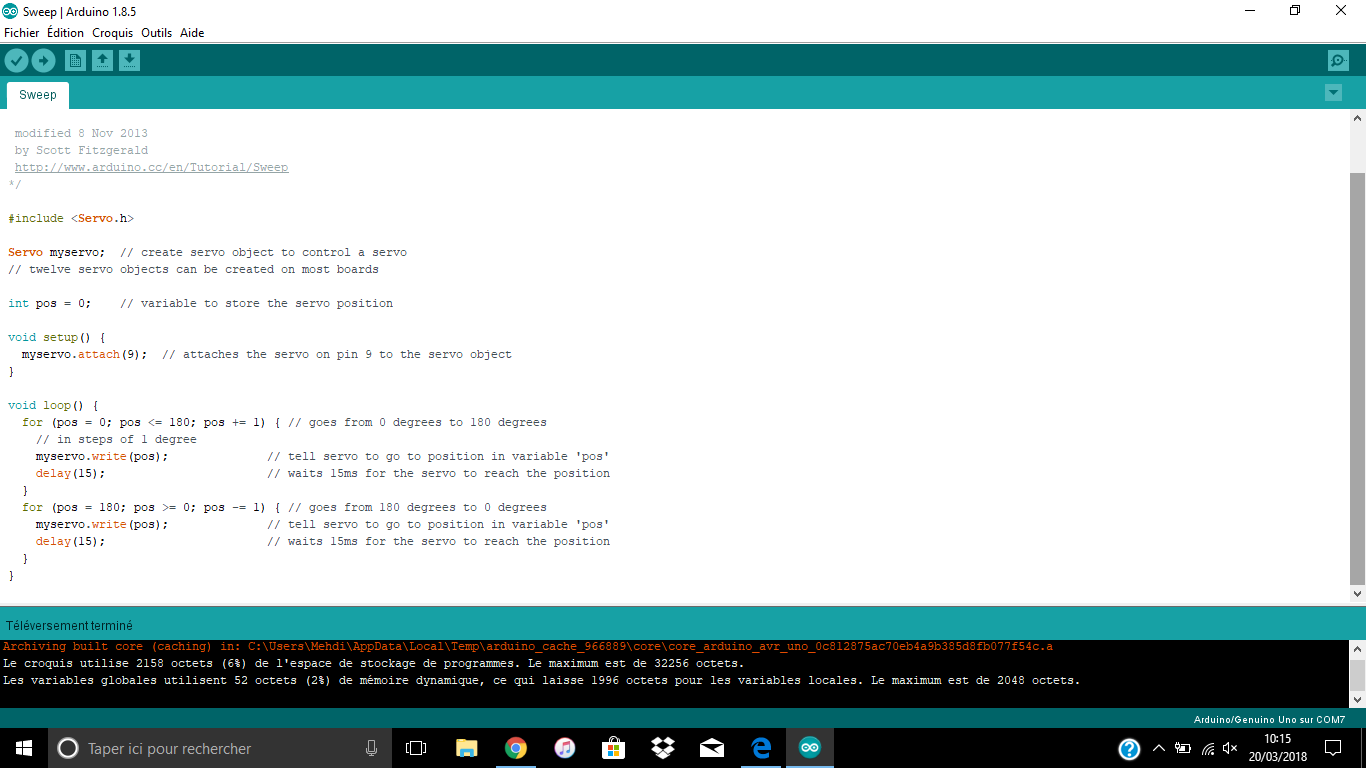The image size is (1366, 768).
Task: Toggle the speaker volume mute icon
Action: pos(1231,748)
